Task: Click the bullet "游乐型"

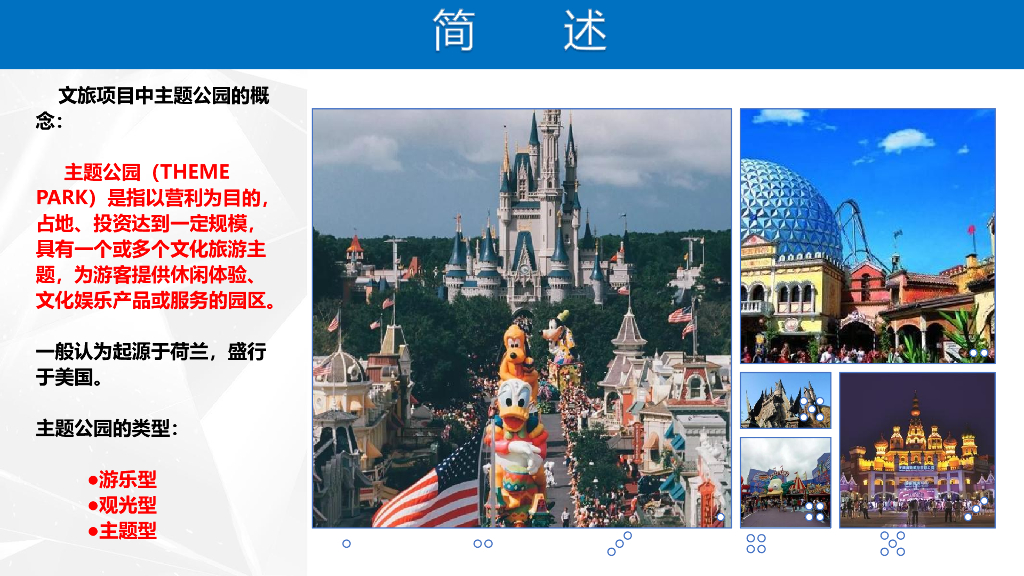Action: point(122,479)
